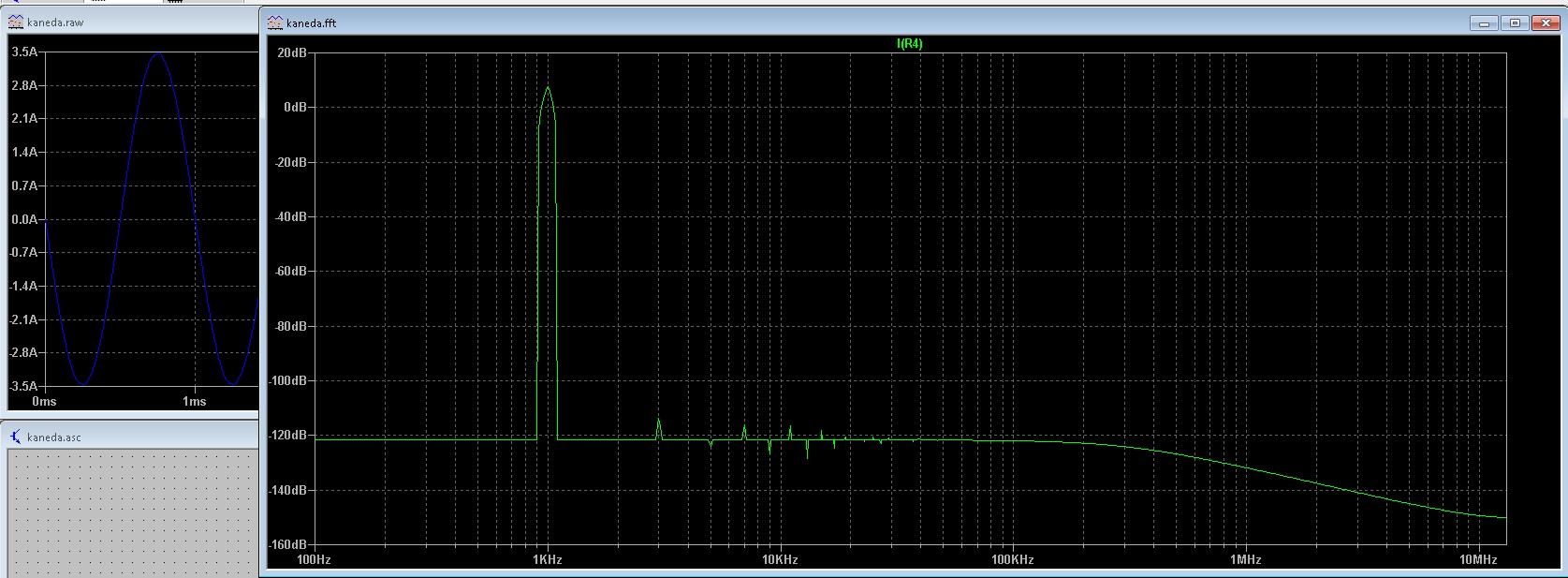Maximize the kaneda.fft window
The width and height of the screenshot is (1568, 578).
coord(1514,23)
